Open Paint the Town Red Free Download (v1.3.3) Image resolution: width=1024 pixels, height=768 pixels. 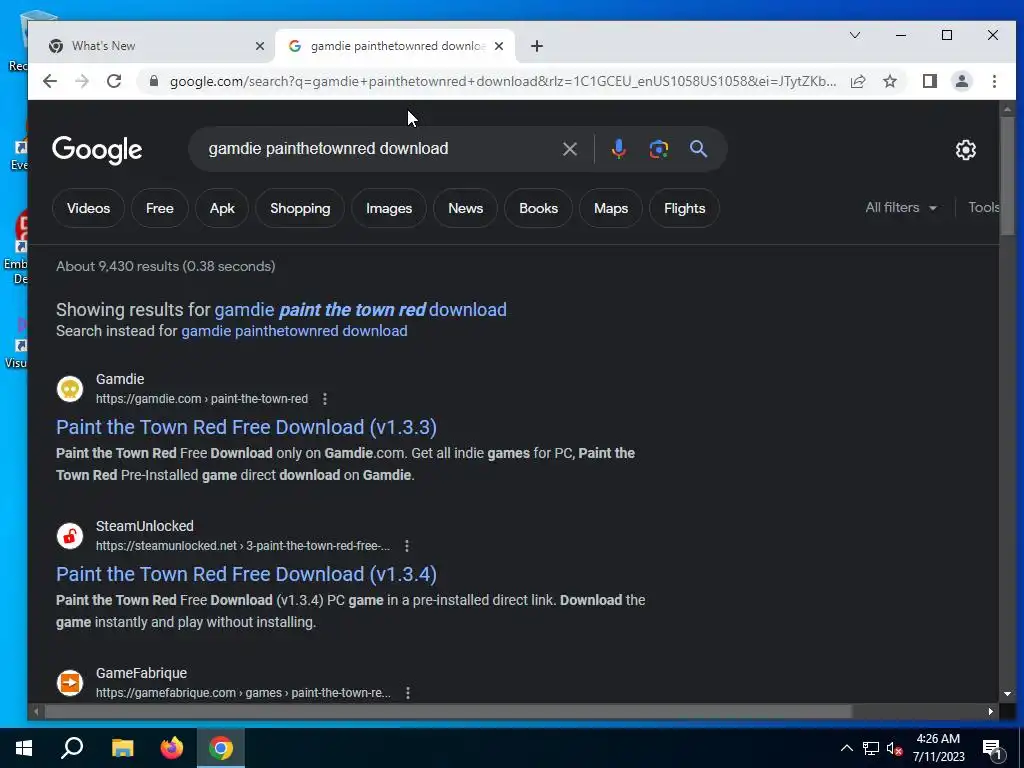pos(246,427)
